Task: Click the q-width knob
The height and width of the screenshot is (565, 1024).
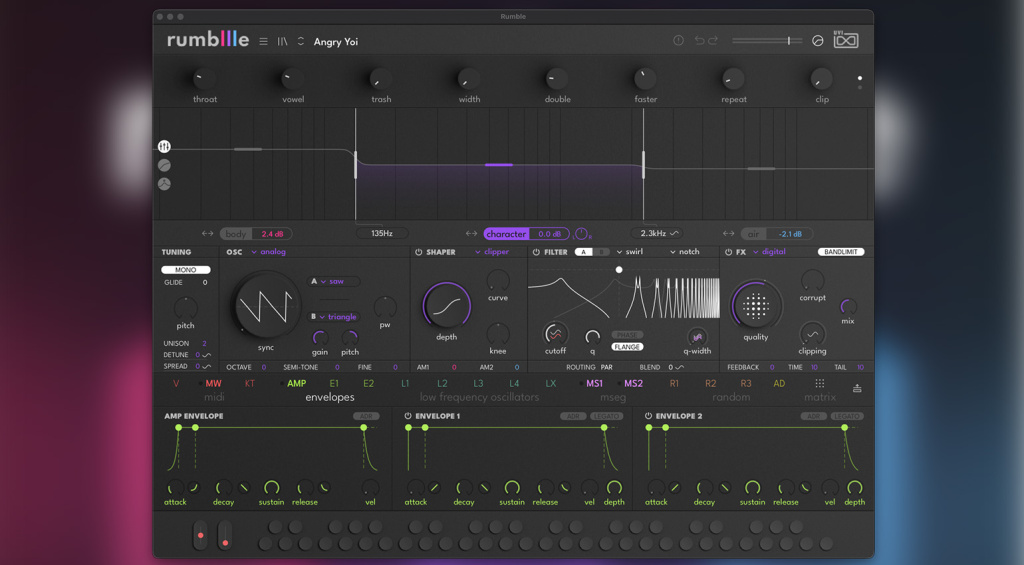Action: 697,337
